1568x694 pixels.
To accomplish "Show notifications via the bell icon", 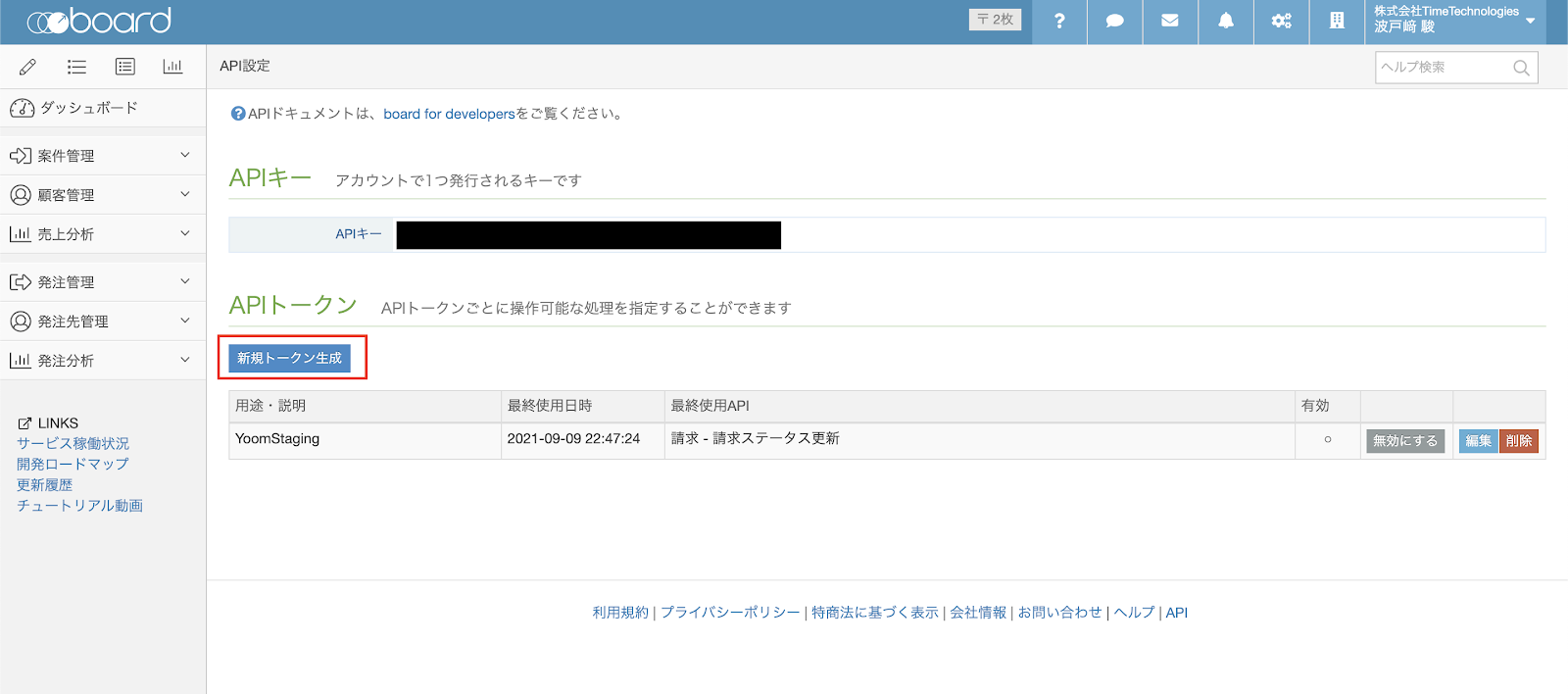I will (1226, 22).
